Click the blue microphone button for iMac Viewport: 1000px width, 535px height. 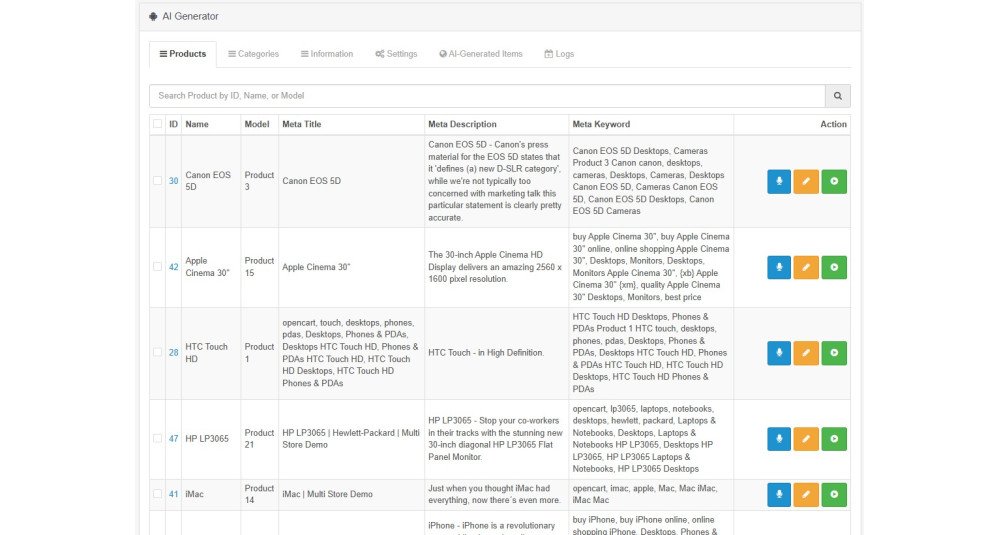coord(779,494)
